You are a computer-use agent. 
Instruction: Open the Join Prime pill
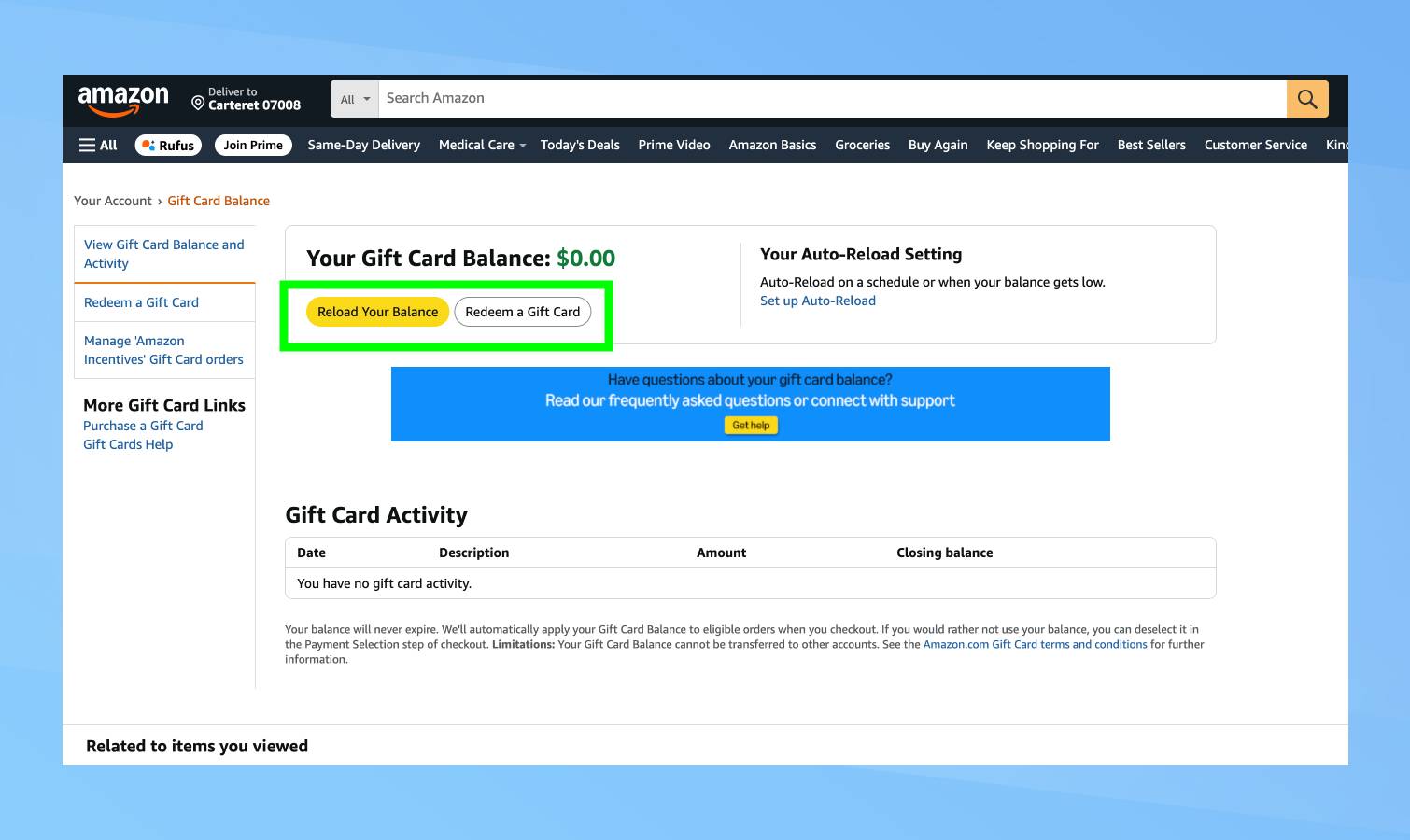[253, 145]
